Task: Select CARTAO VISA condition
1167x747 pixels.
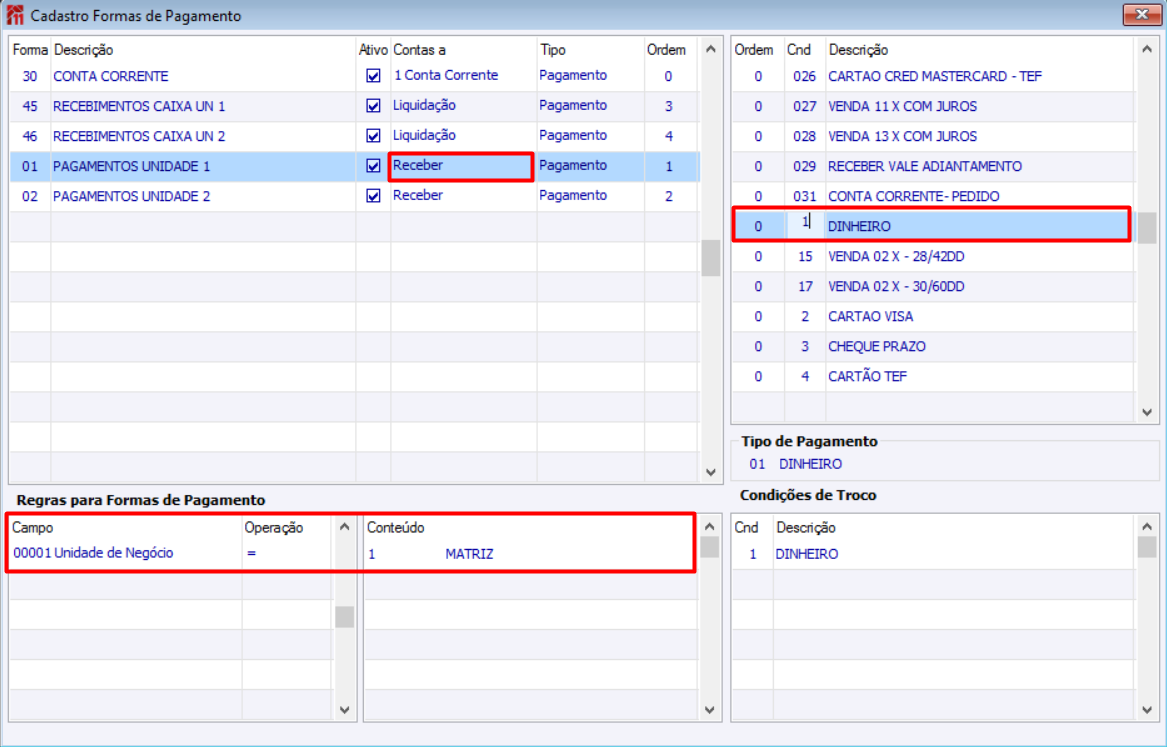Action: (870, 316)
